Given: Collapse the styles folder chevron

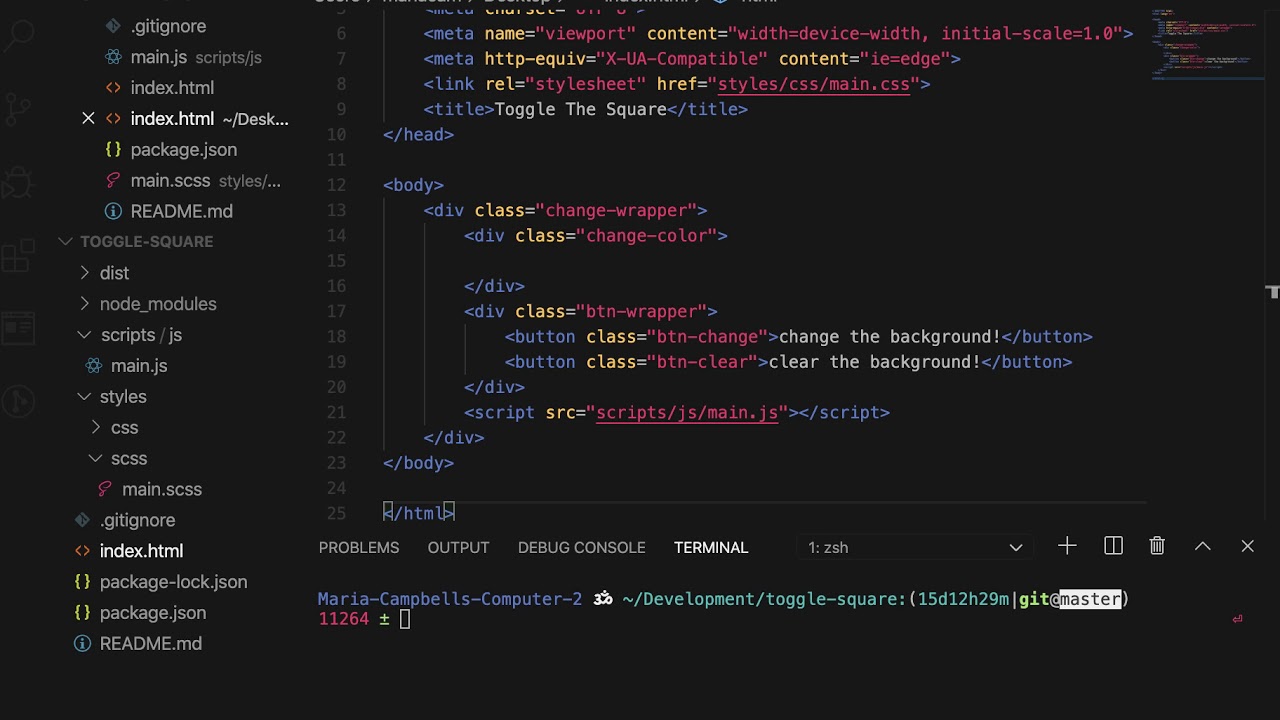Looking at the screenshot, I should tap(85, 397).
